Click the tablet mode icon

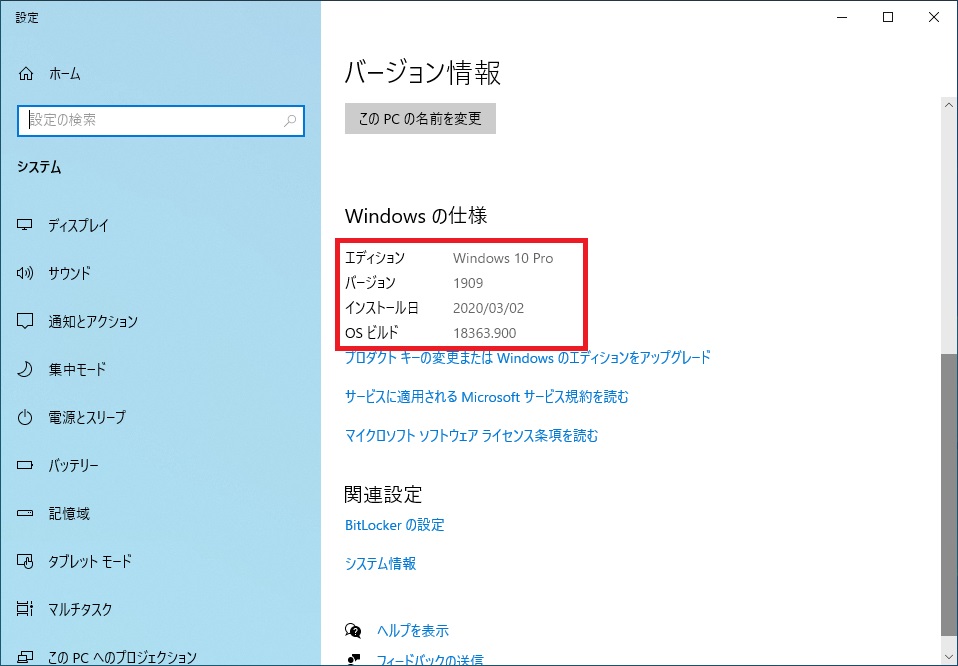[25, 561]
